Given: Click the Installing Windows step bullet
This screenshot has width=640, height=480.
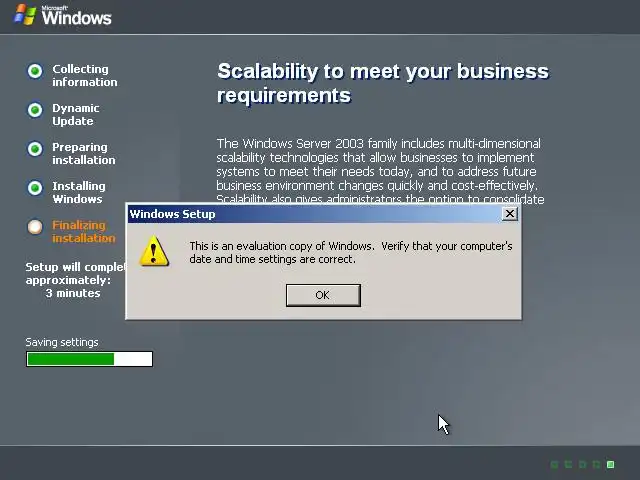Looking at the screenshot, I should click(35, 188).
